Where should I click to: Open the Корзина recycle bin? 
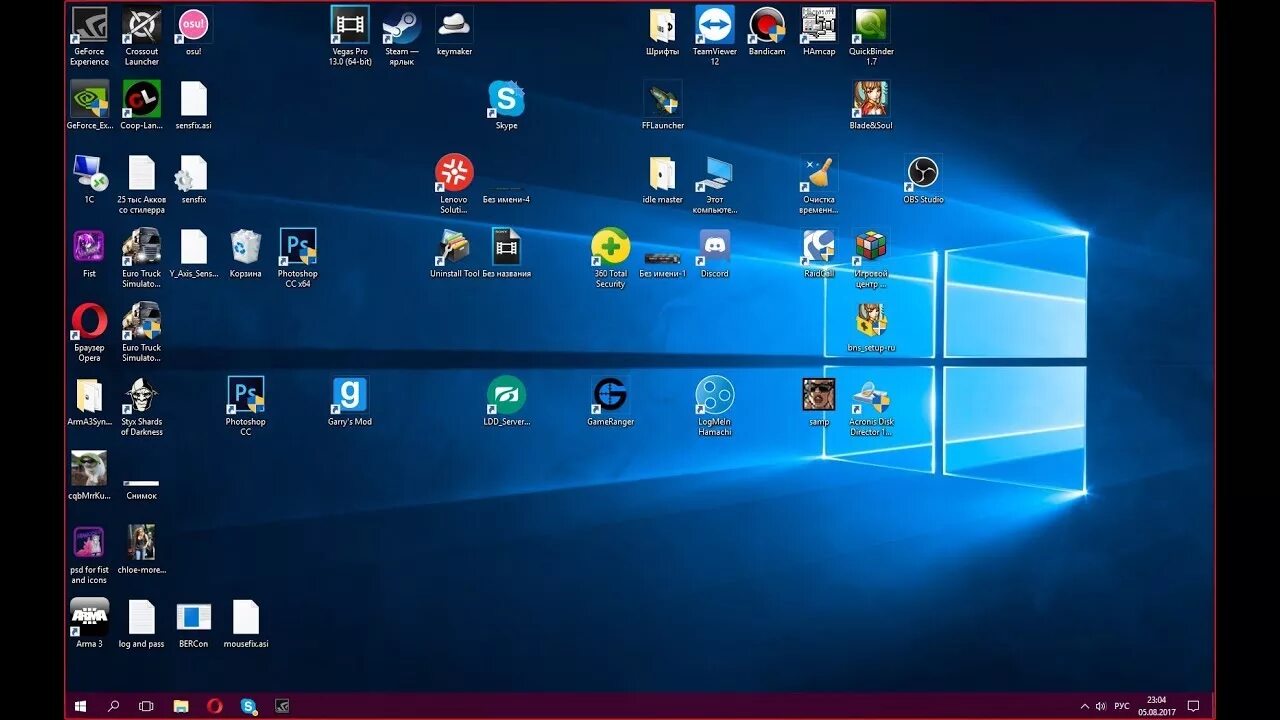[x=245, y=248]
